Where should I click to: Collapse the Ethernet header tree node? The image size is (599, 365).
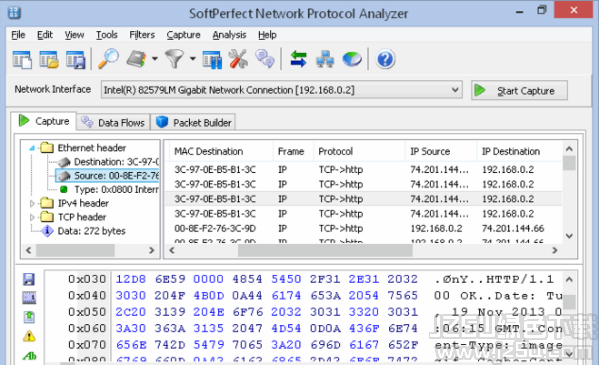32,148
